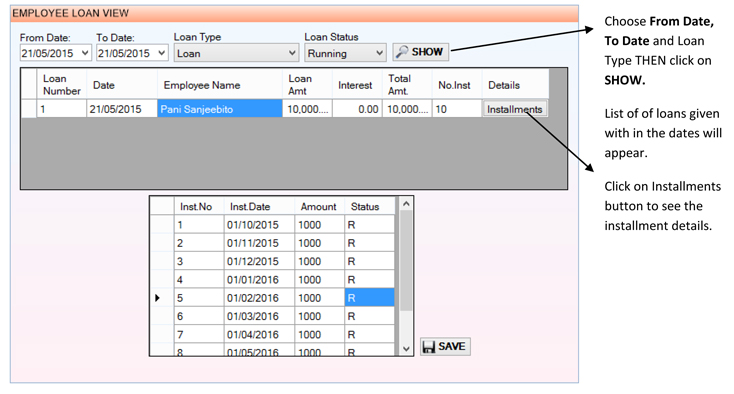Select status cell of installment 4

(370, 279)
